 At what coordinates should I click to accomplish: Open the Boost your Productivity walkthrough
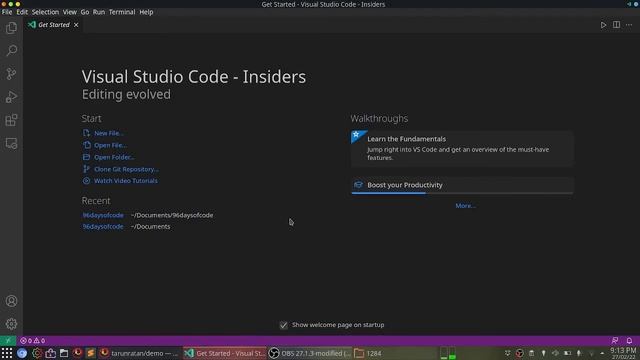(x=462, y=185)
